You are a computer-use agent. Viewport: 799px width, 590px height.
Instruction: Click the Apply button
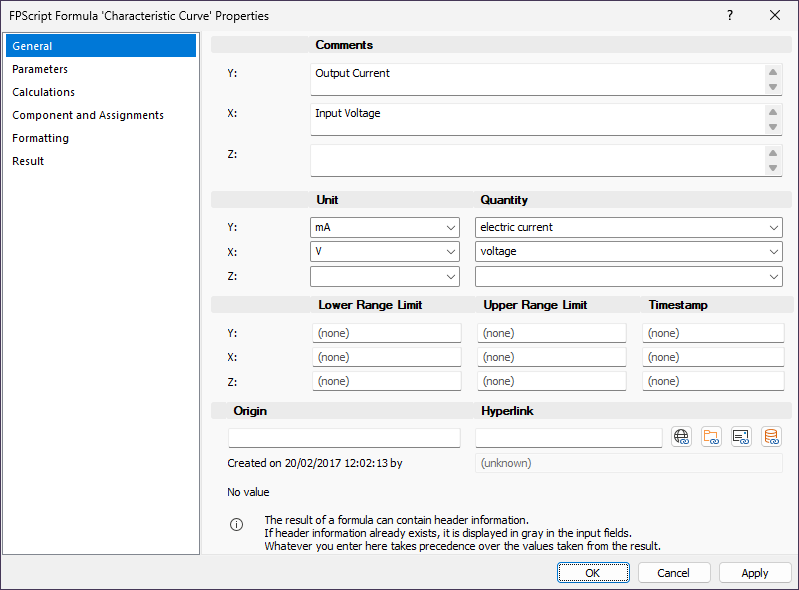pos(755,573)
